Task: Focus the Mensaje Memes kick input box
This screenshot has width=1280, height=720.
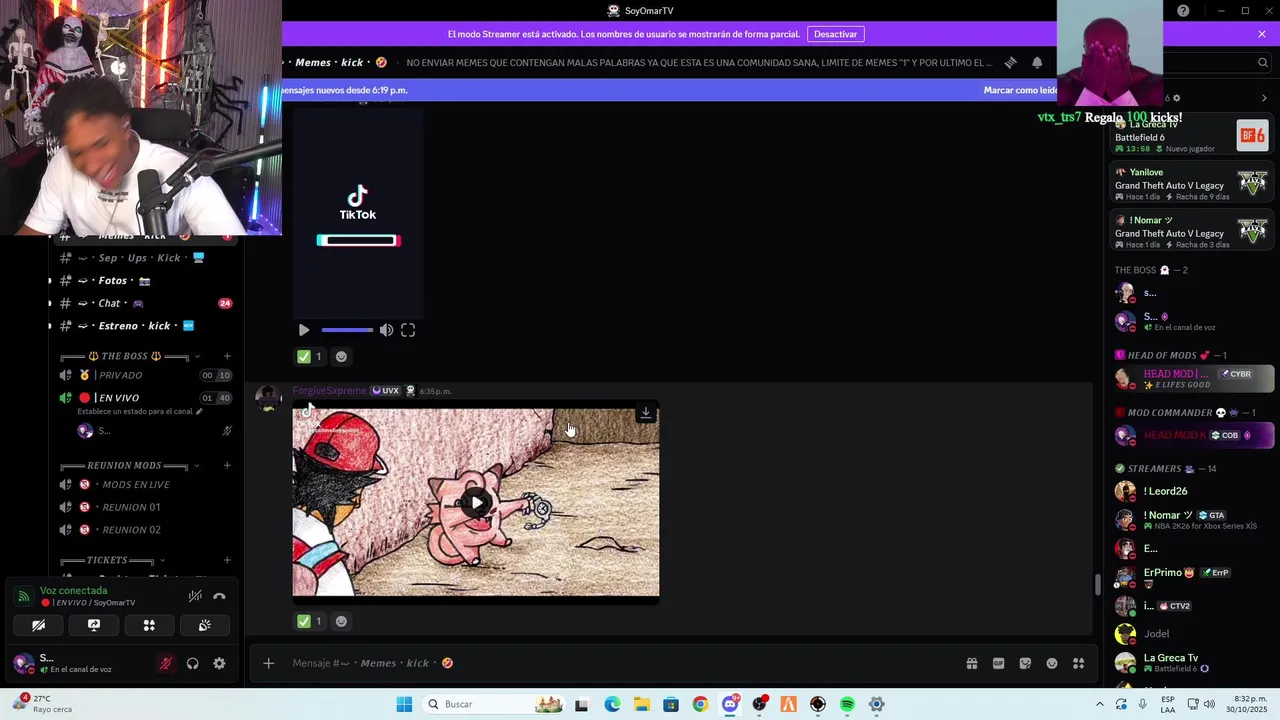Action: 620,663
